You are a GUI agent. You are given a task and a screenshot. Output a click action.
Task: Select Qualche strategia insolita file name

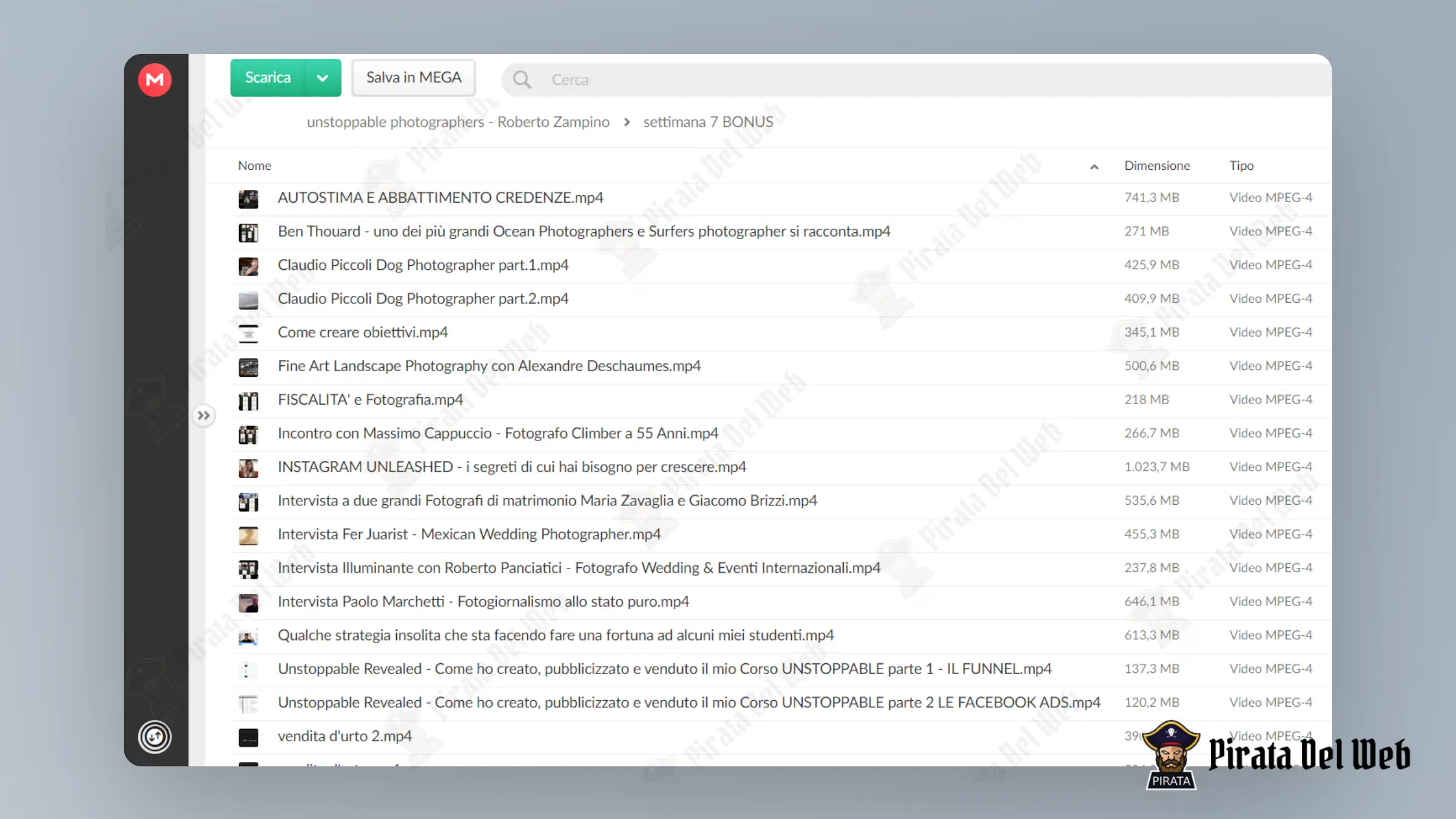[556, 635]
